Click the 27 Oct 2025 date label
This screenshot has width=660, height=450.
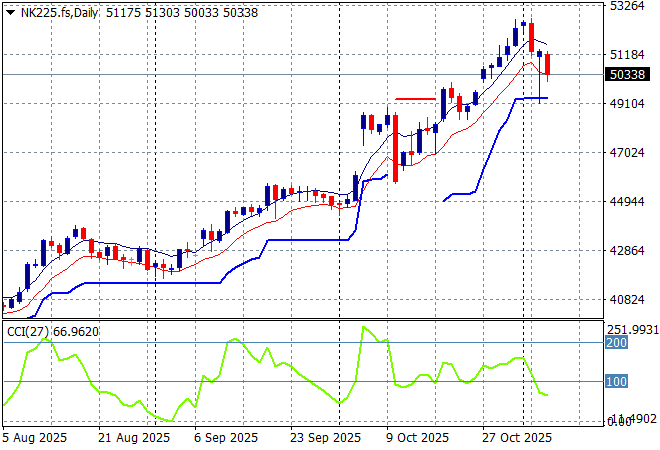point(515,438)
